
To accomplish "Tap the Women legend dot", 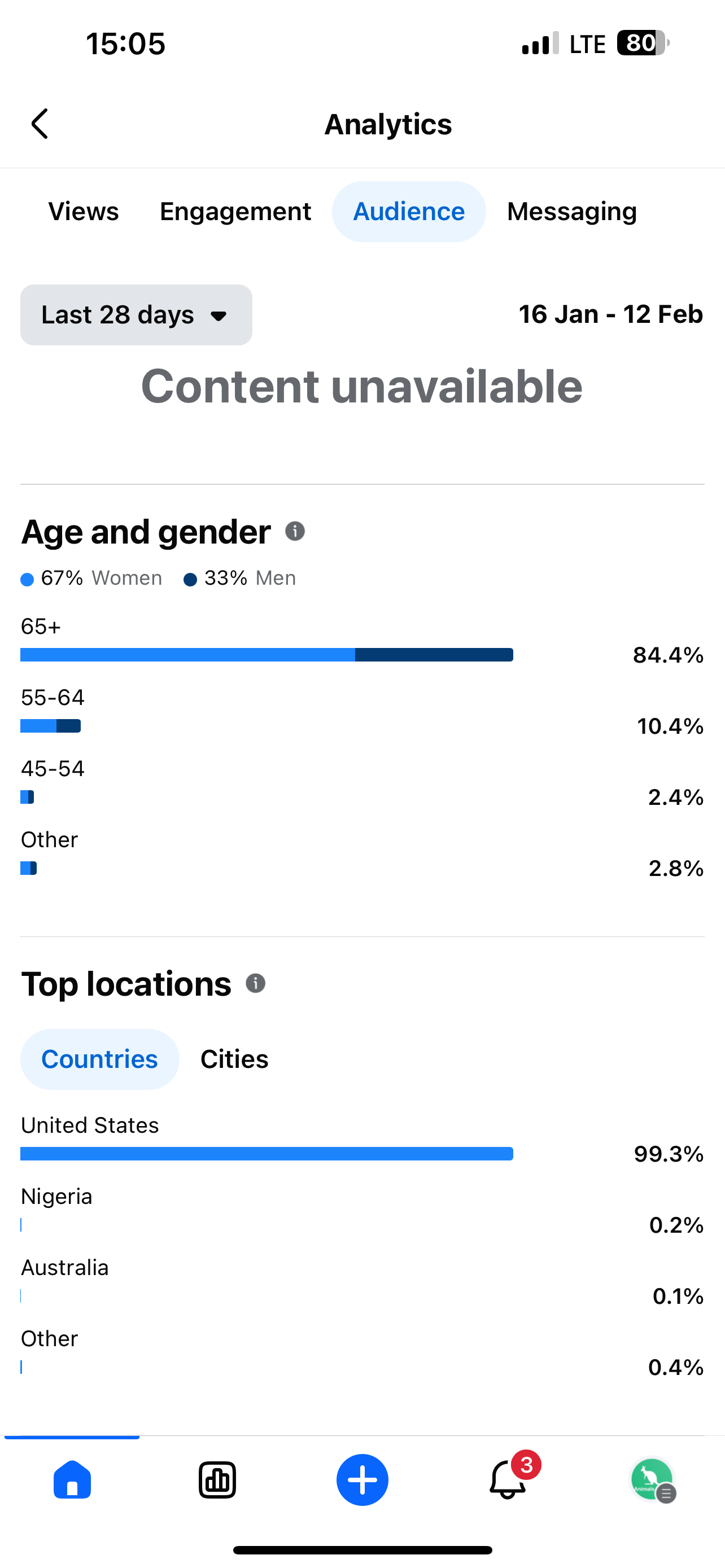I will point(27,579).
